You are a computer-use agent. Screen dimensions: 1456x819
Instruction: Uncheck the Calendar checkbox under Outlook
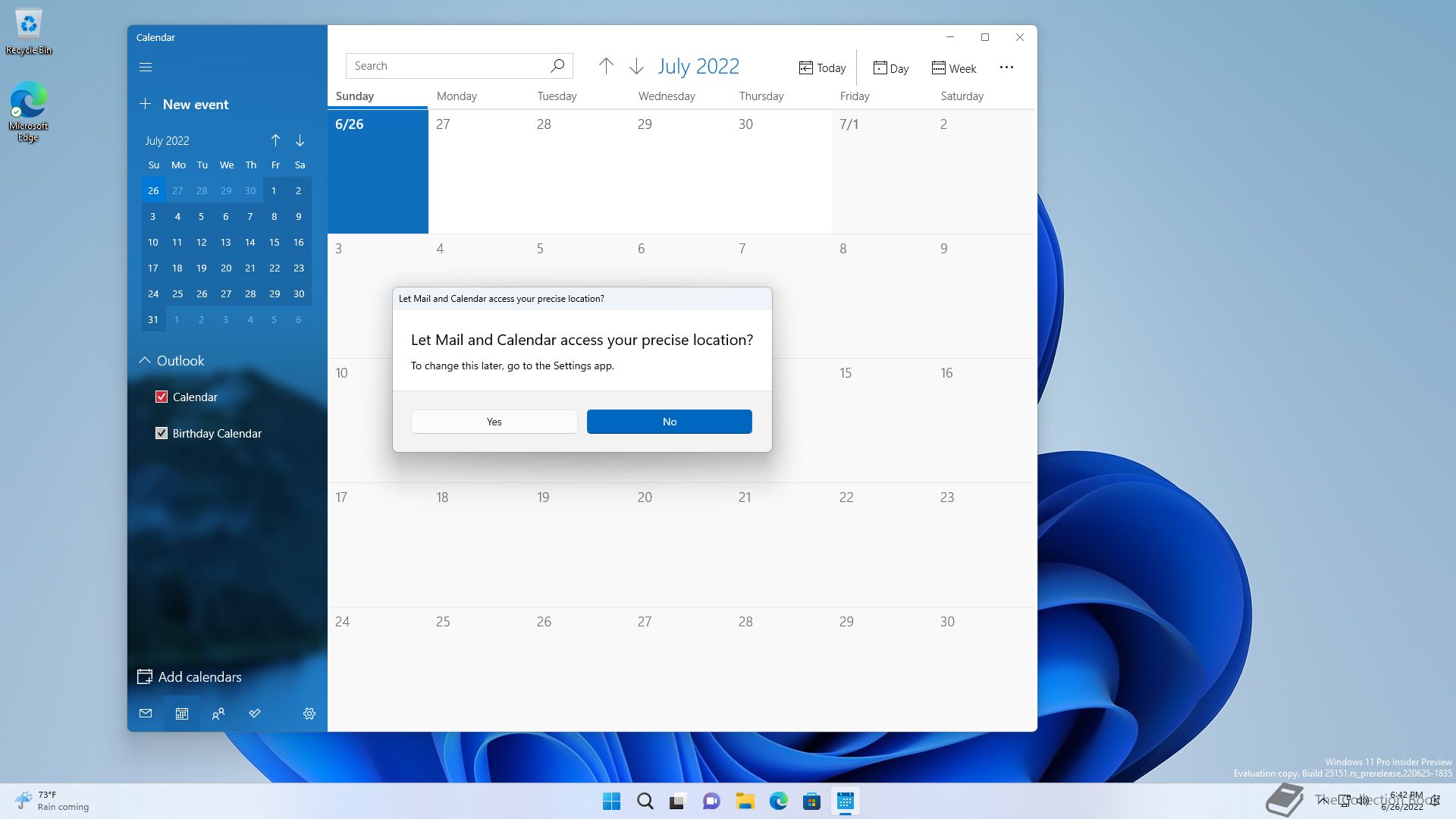(162, 397)
